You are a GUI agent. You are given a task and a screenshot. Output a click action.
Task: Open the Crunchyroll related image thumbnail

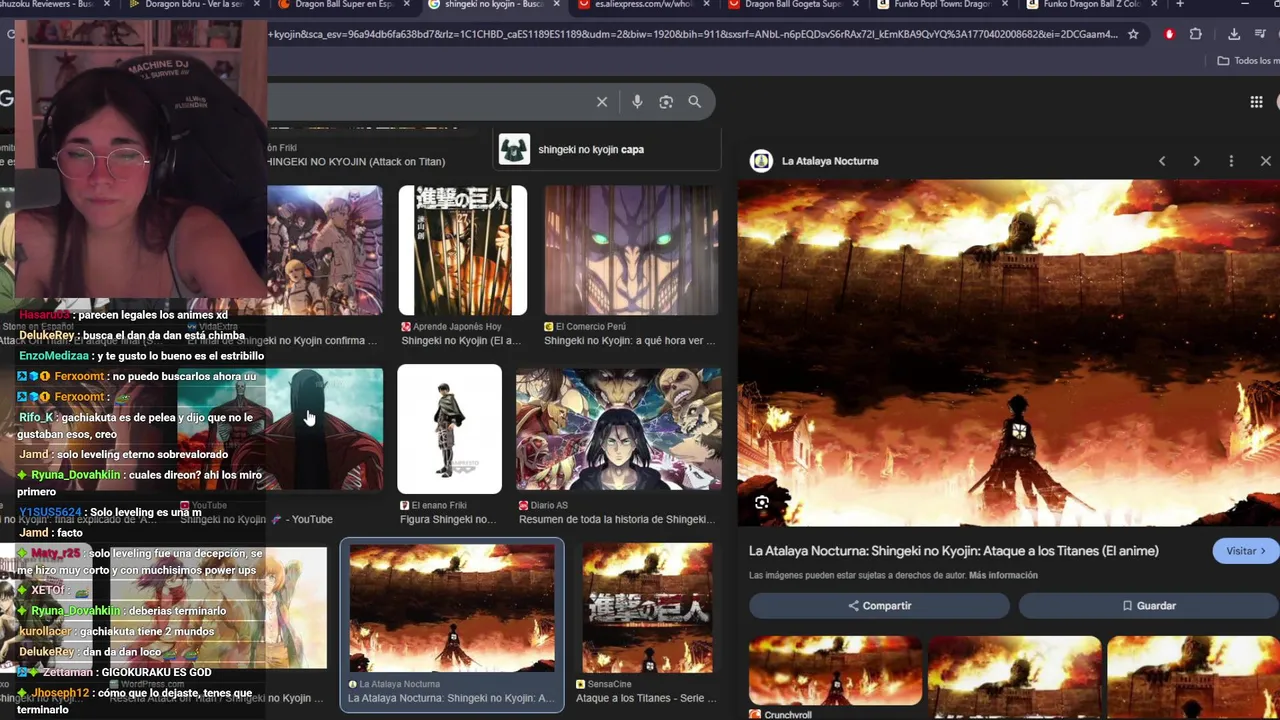(x=835, y=670)
